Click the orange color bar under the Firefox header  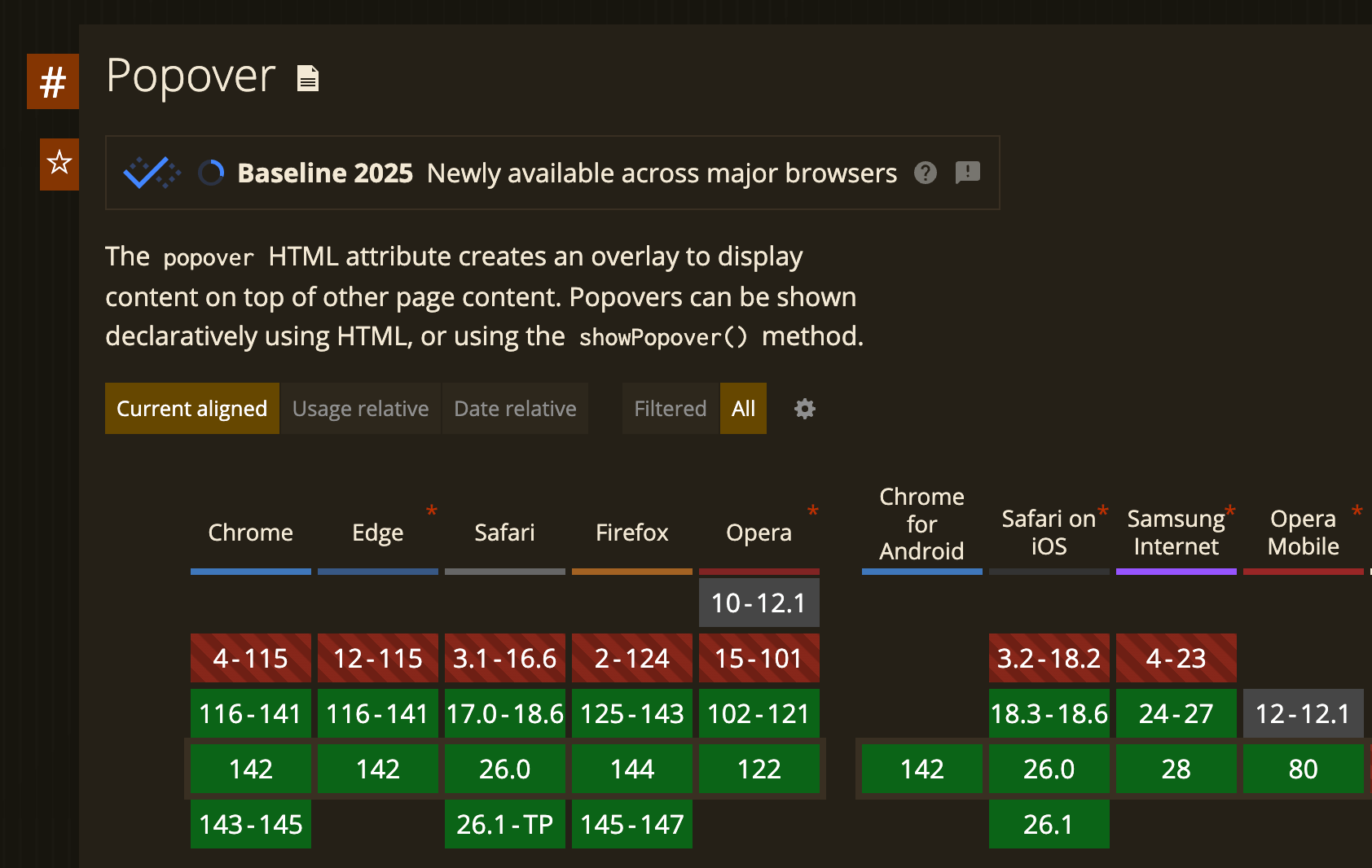[631, 571]
